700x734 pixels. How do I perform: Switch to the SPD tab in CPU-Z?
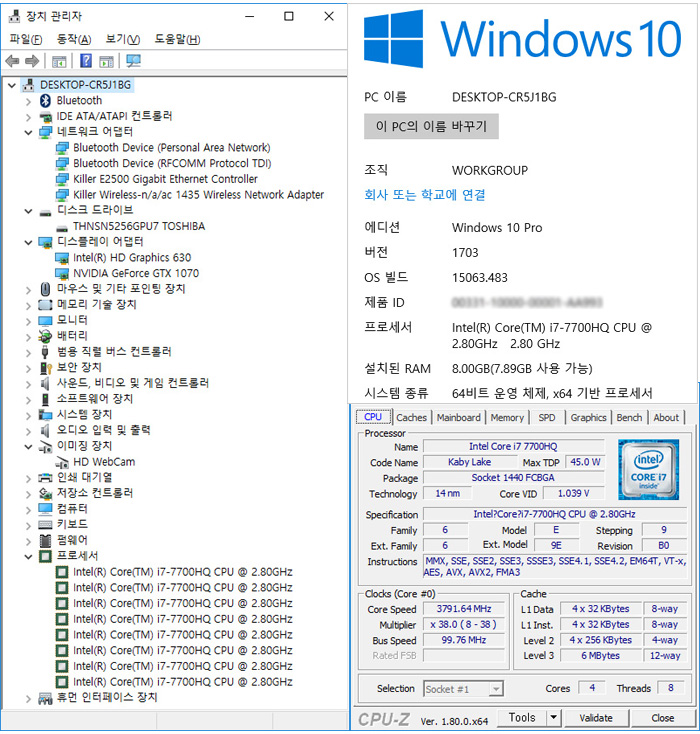pyautogui.click(x=546, y=417)
